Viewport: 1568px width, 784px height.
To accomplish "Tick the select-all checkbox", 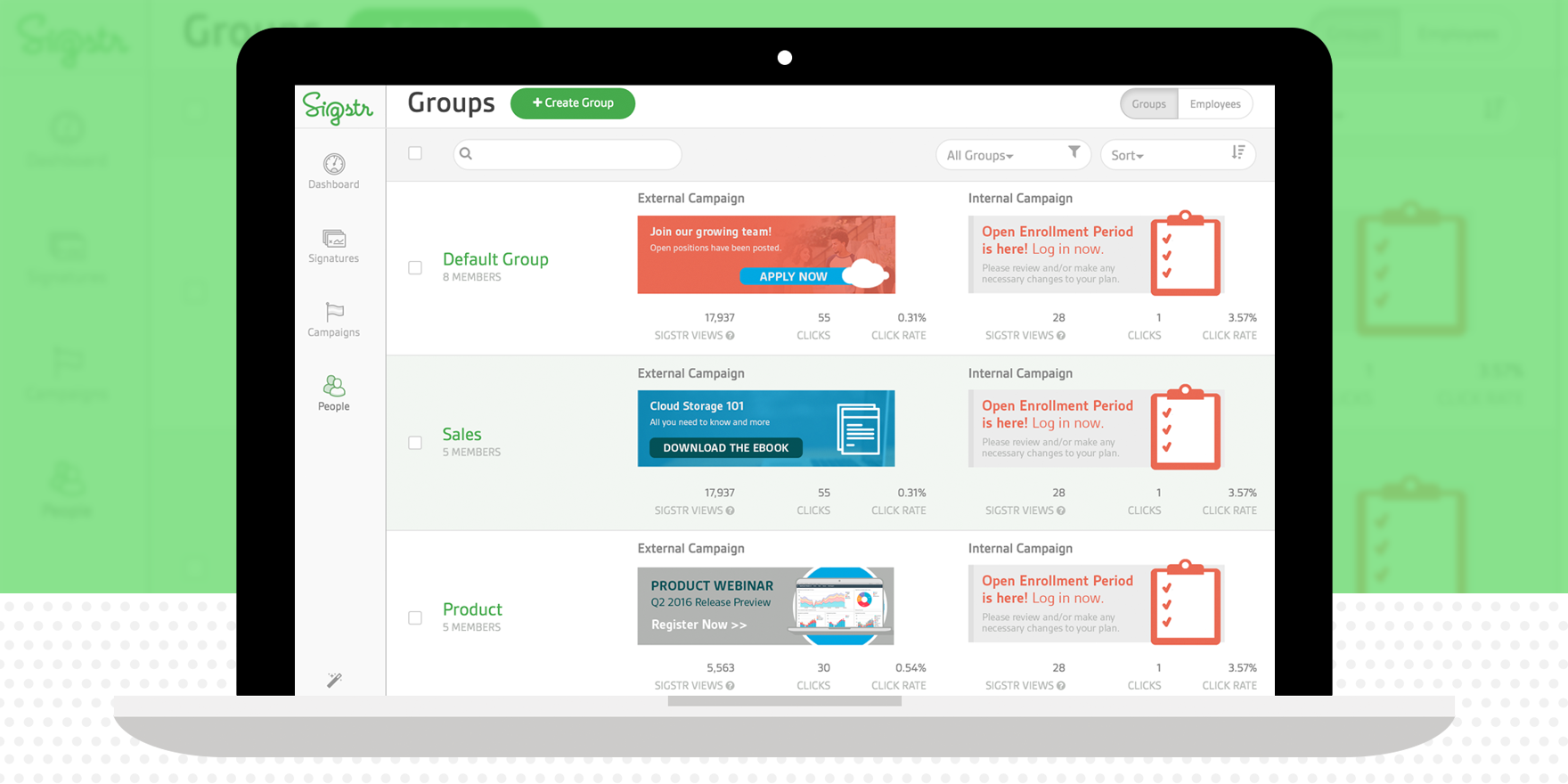I will click(x=415, y=153).
